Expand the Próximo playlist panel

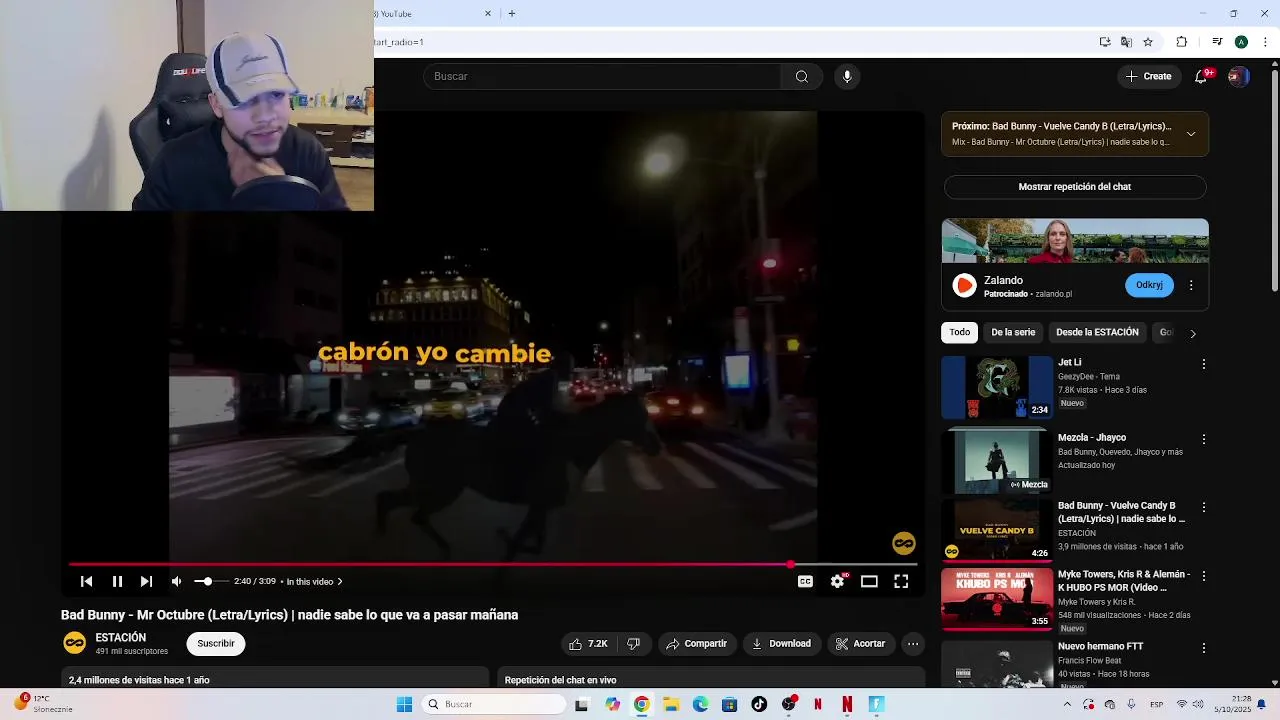1191,134
